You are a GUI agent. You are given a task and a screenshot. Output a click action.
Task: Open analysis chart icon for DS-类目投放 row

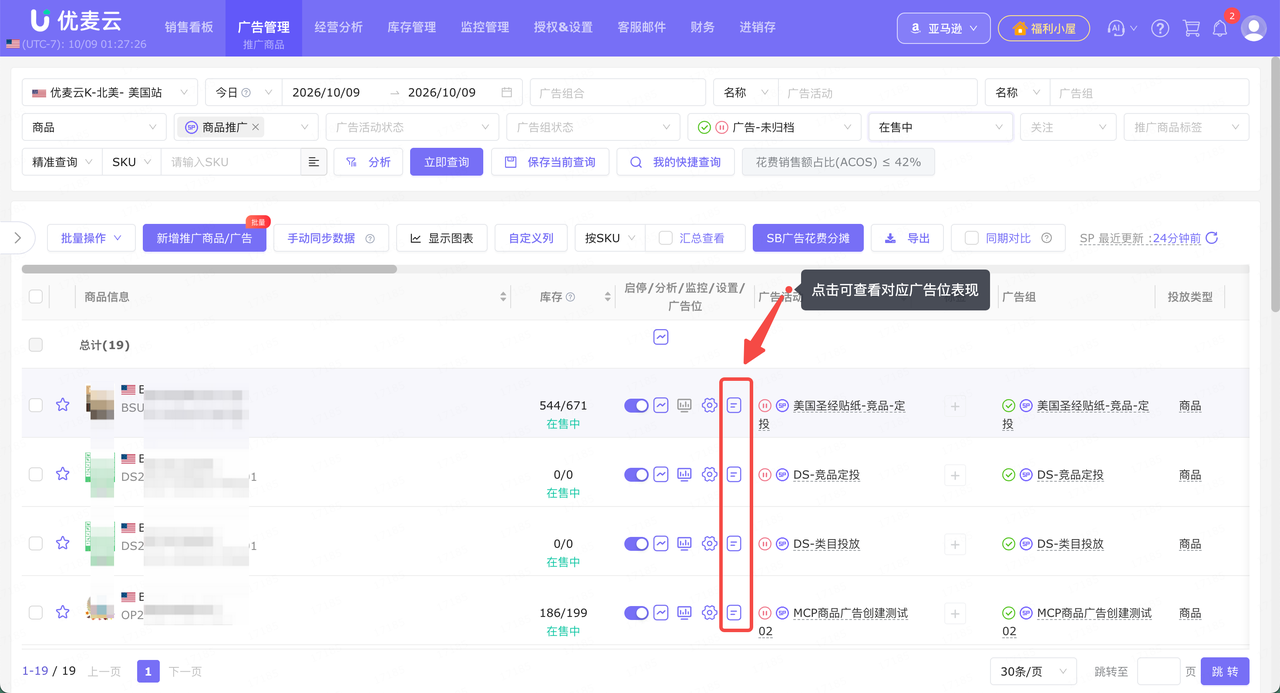click(661, 543)
